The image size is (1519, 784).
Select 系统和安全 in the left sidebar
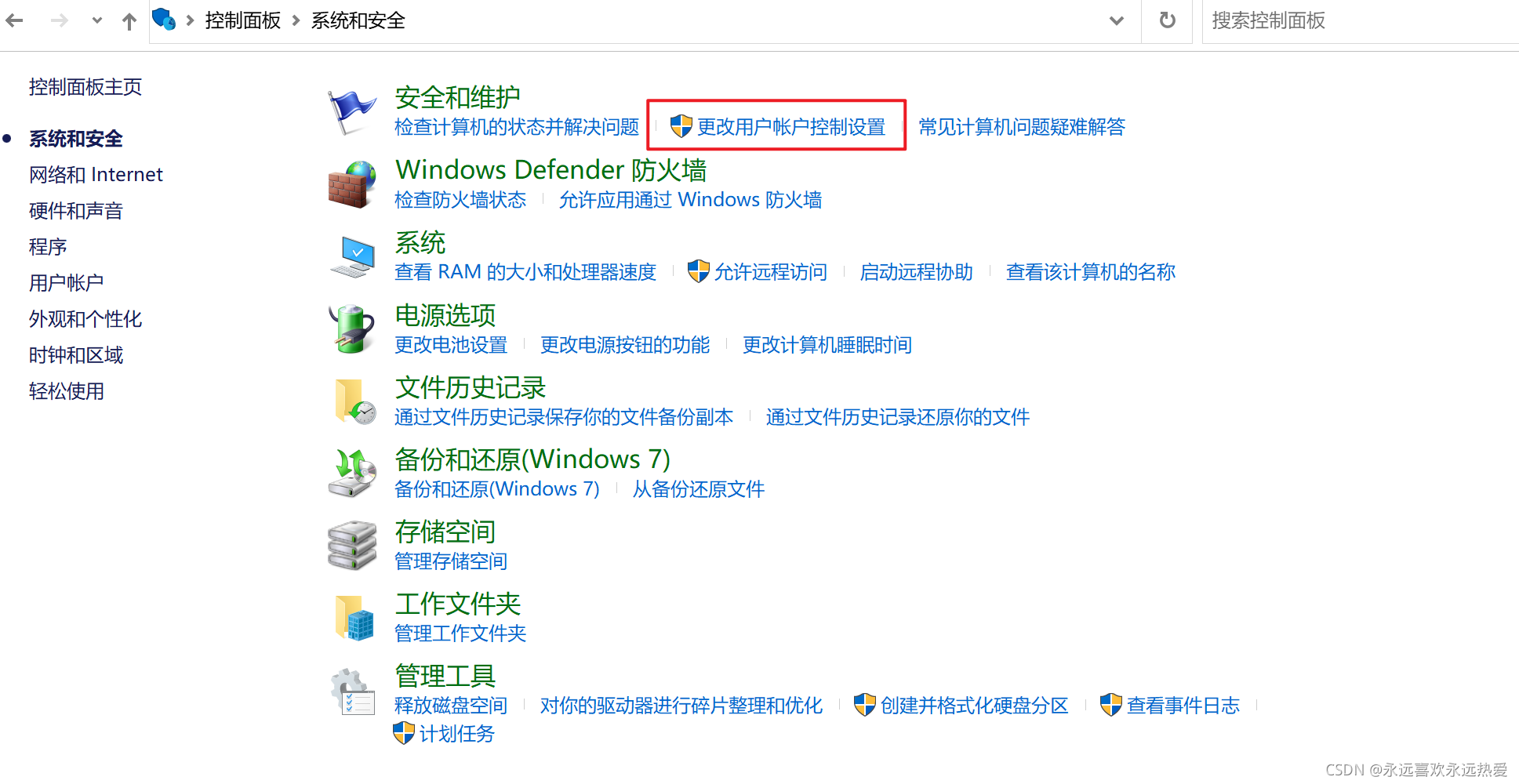[76, 139]
